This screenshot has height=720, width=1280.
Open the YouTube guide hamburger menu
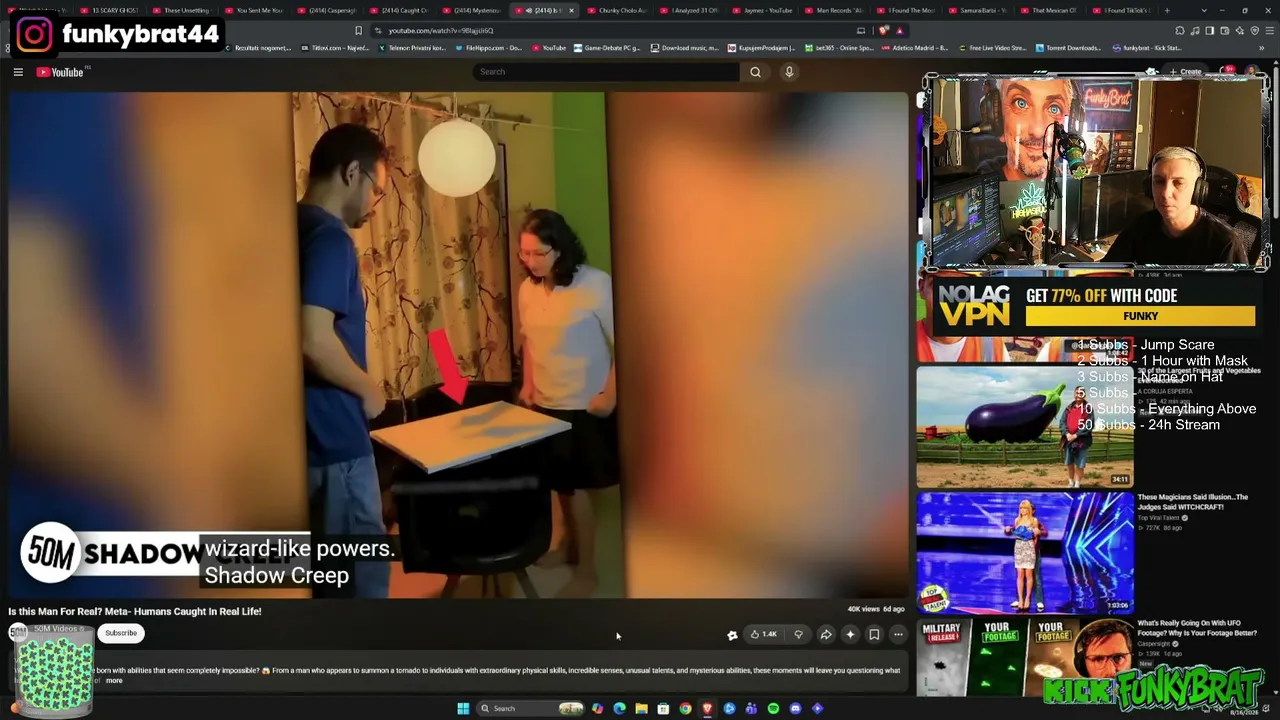(x=18, y=72)
